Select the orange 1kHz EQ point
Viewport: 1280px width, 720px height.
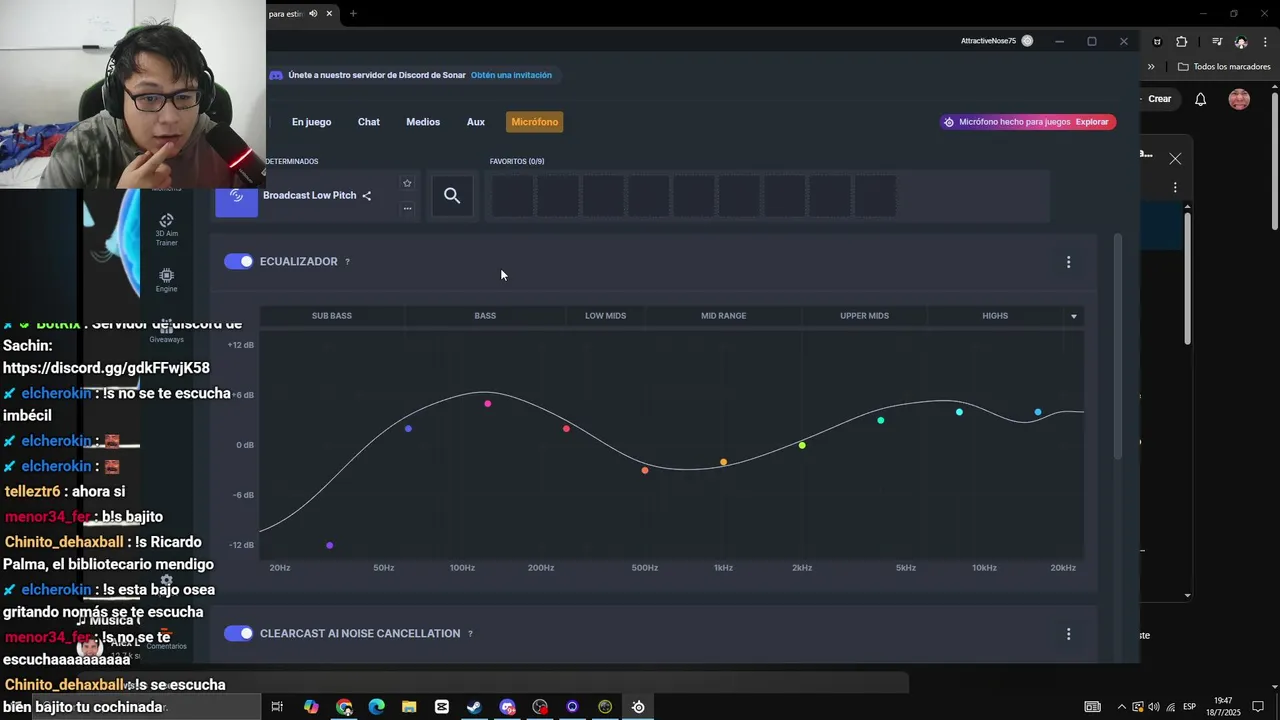[724, 462]
